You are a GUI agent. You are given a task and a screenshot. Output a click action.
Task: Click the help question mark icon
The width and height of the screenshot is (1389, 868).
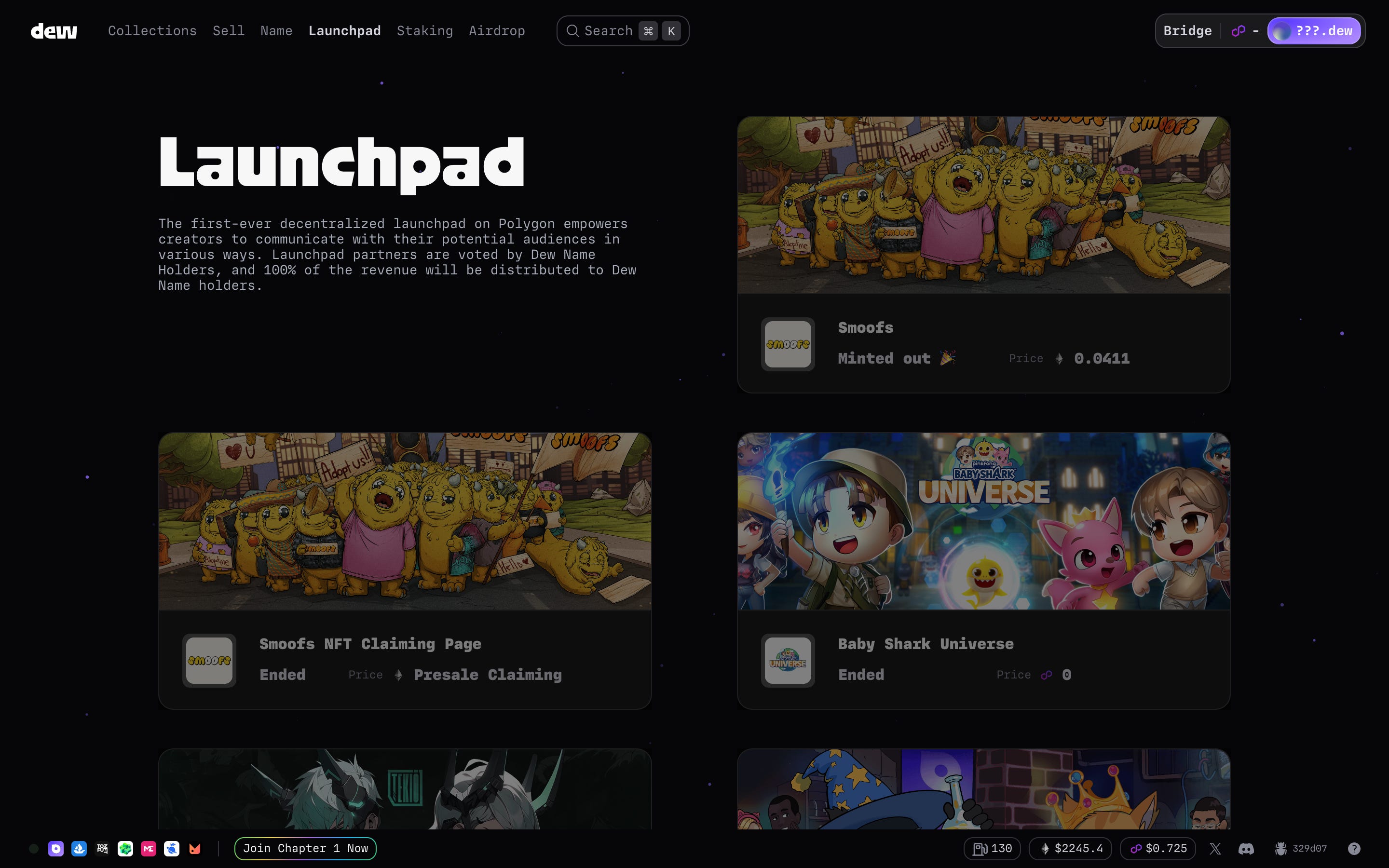click(x=1354, y=849)
